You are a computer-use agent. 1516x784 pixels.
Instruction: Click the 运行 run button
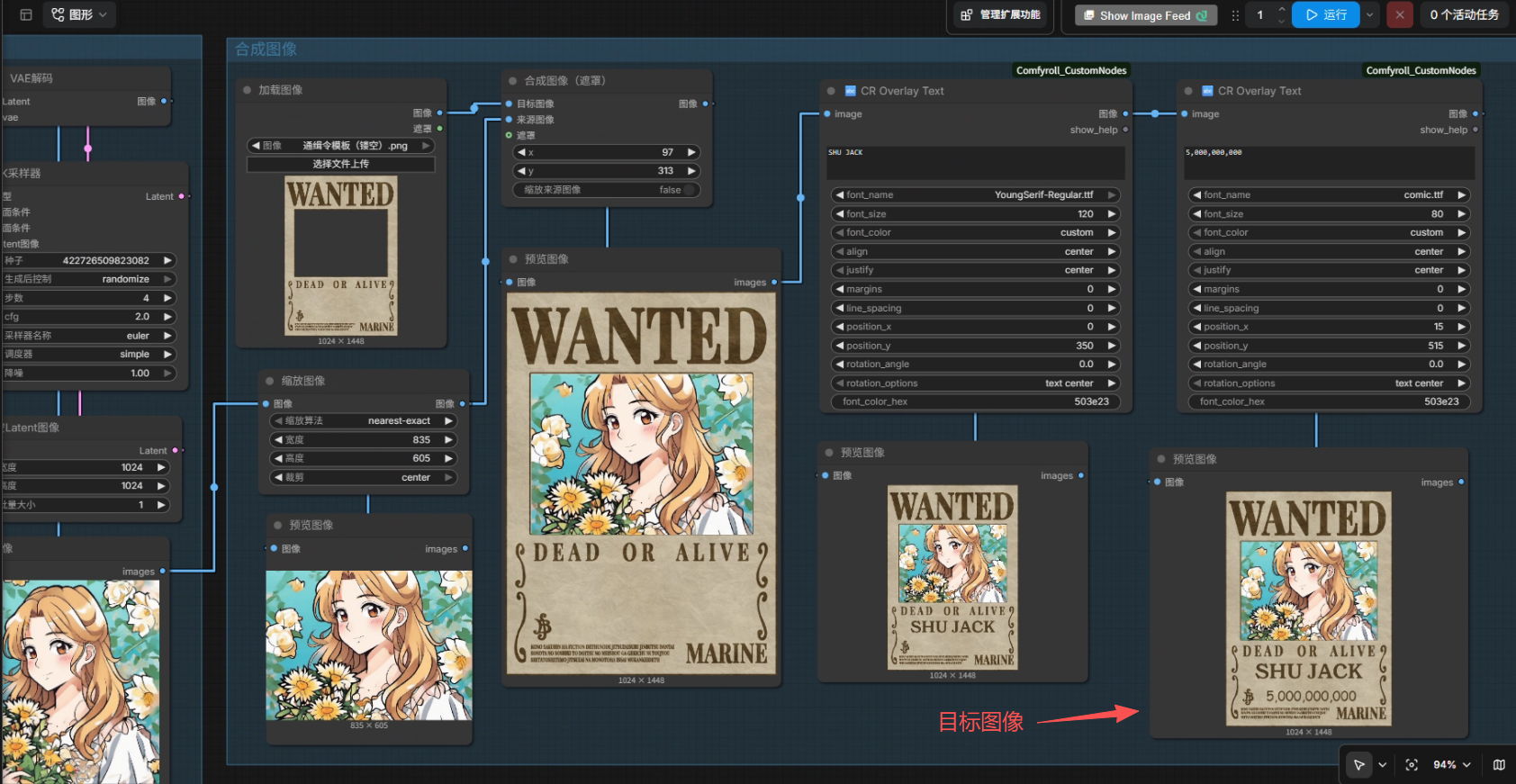1326,15
